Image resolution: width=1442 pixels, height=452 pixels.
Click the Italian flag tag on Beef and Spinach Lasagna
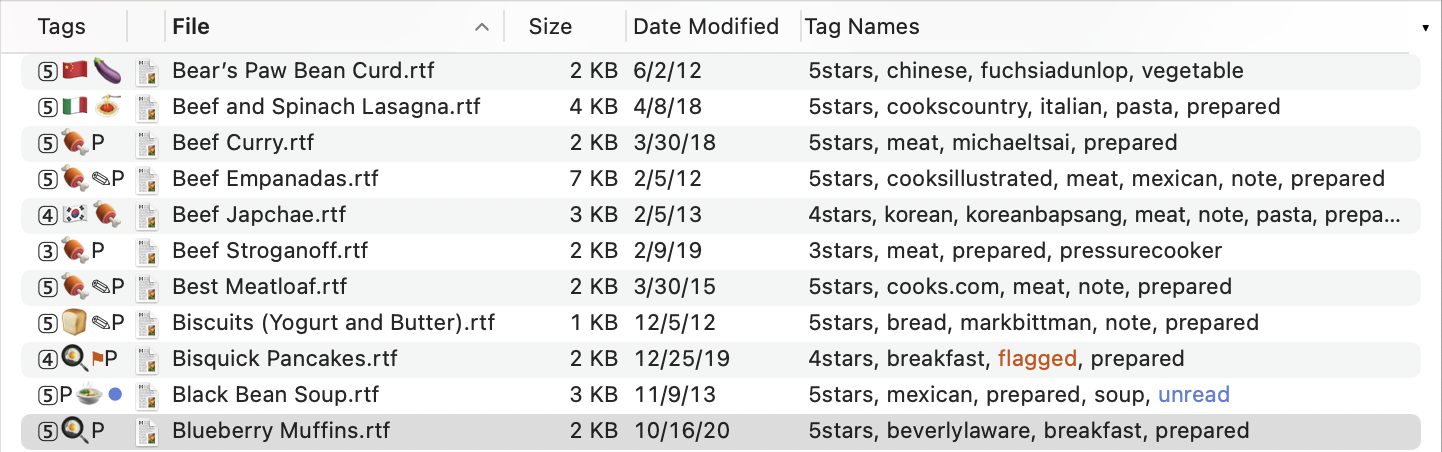(x=75, y=107)
